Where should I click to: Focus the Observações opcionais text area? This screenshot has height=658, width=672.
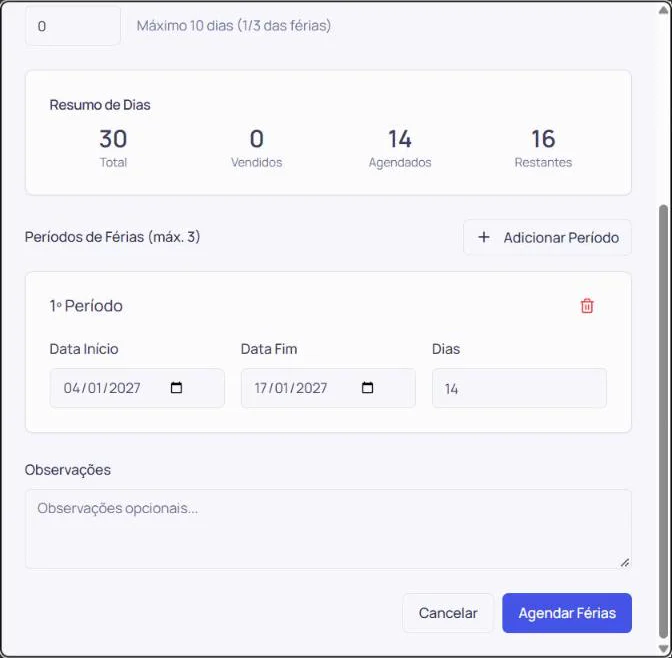point(328,529)
